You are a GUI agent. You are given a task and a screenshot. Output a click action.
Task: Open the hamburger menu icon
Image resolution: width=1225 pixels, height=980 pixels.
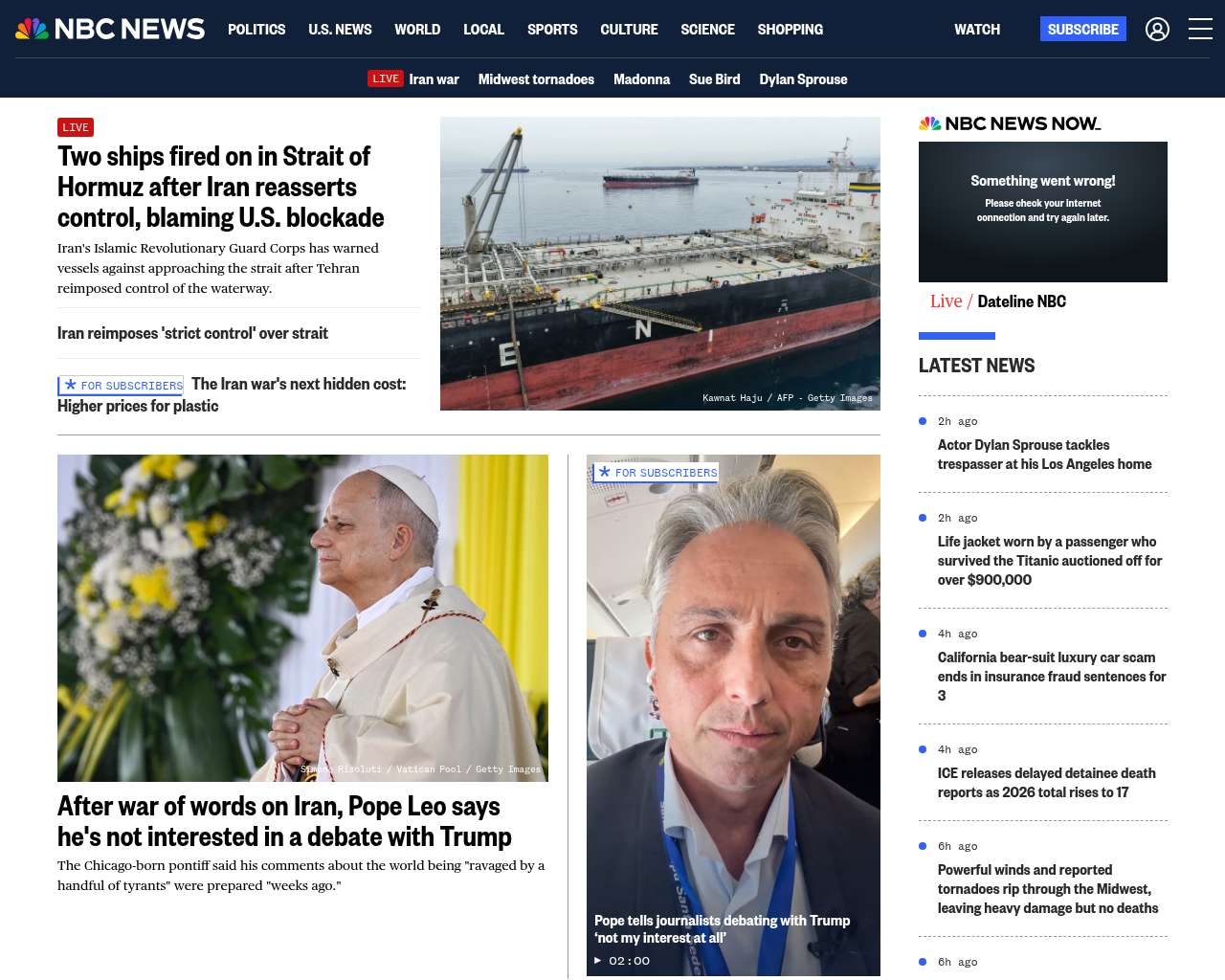[1200, 30]
